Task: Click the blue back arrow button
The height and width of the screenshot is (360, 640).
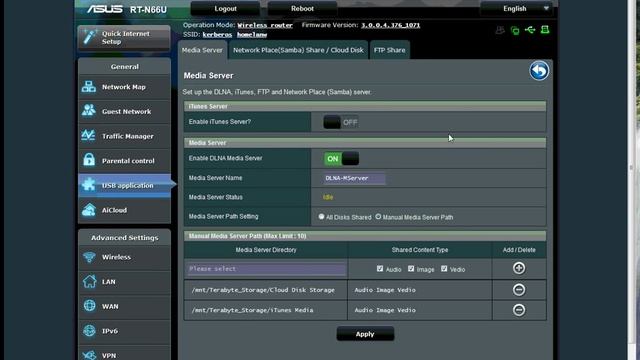Action: coord(539,71)
